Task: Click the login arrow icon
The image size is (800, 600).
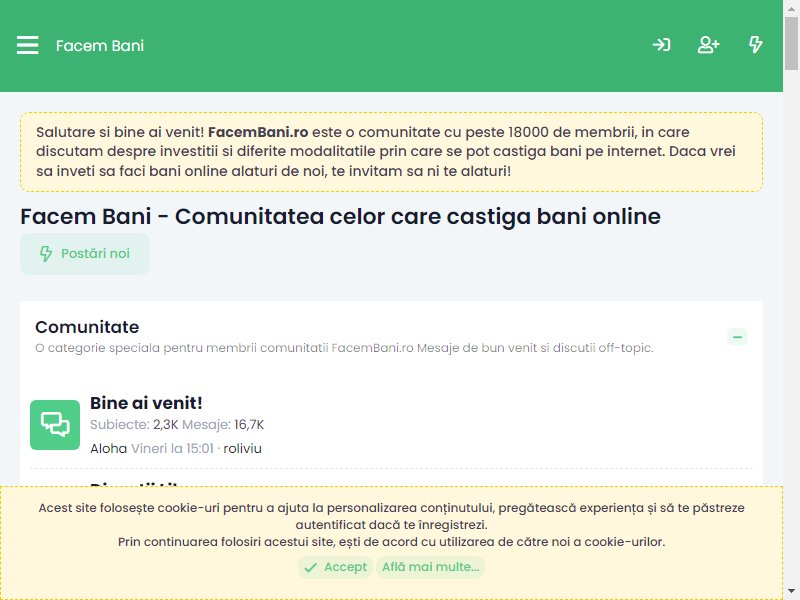Action: (661, 45)
